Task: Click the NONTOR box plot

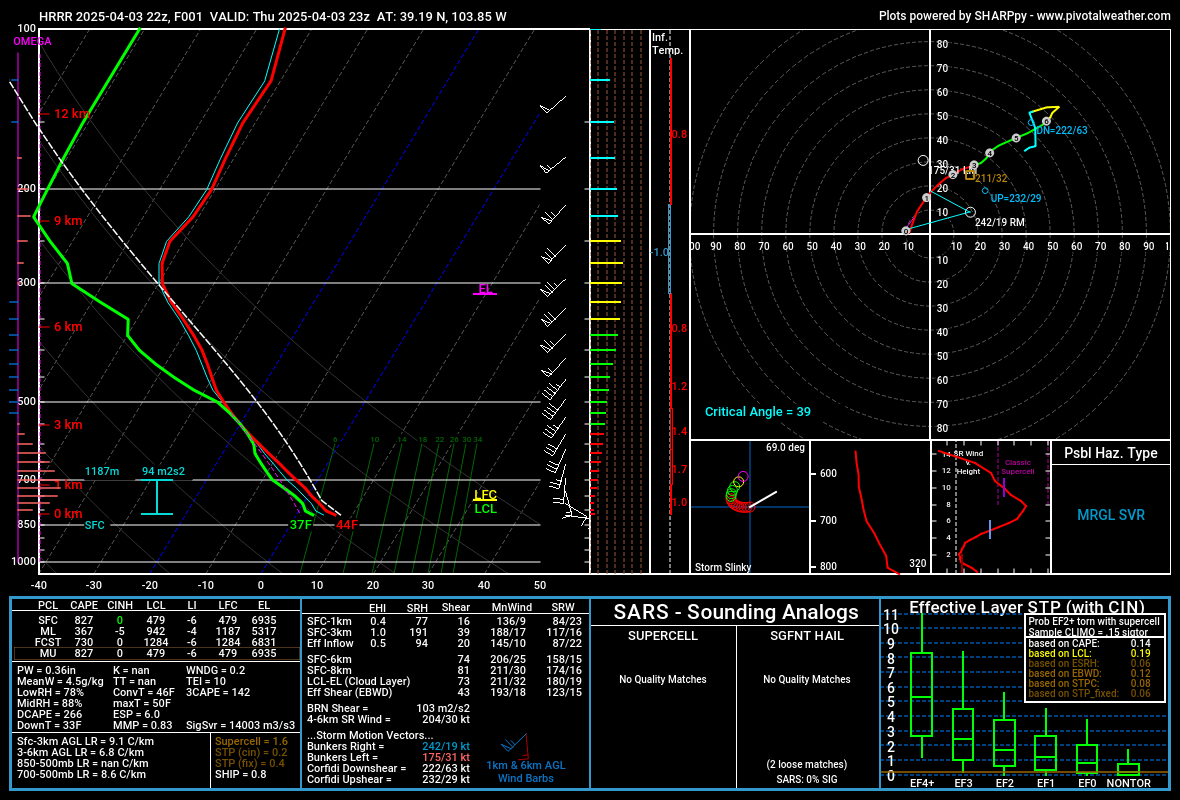Action: pos(1128,768)
